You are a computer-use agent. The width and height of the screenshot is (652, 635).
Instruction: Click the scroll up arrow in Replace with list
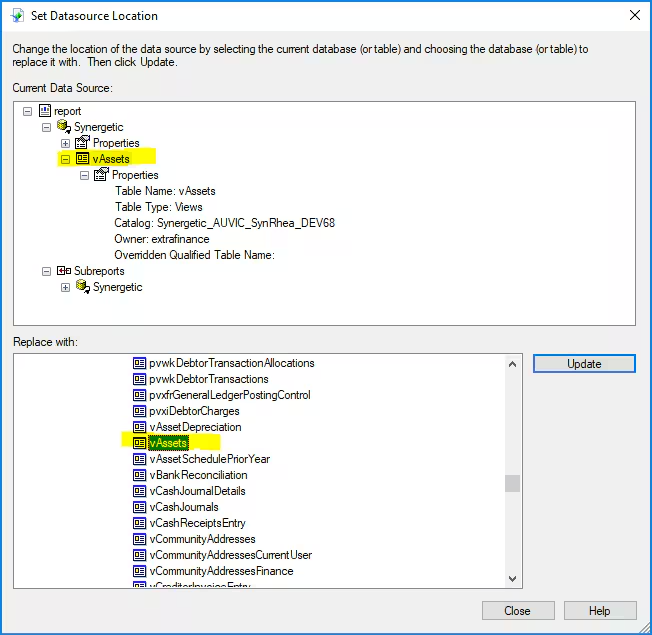pos(512,364)
